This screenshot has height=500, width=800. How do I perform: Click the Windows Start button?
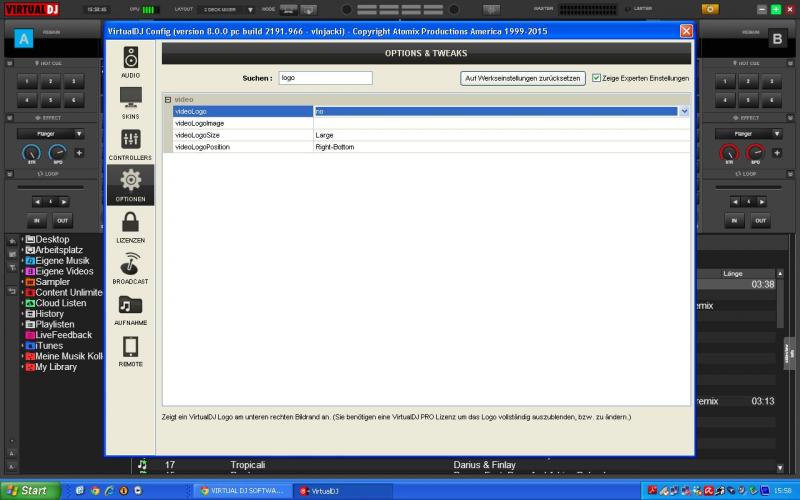point(31,491)
